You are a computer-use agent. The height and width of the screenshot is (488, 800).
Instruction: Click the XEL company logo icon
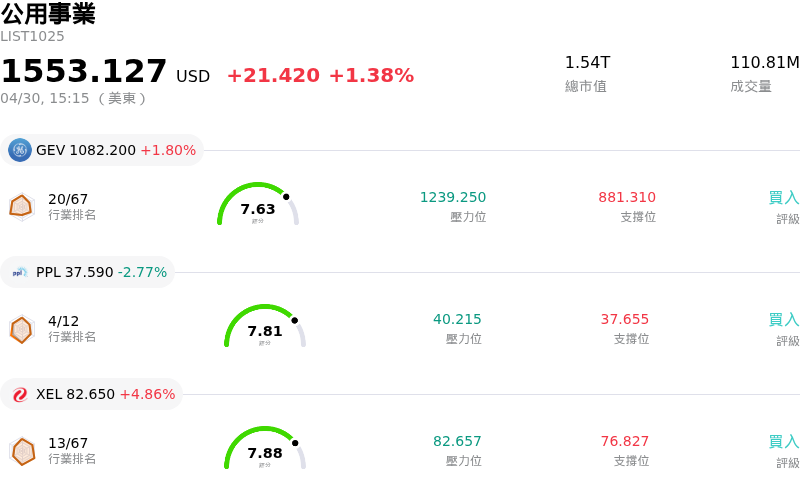click(x=20, y=394)
